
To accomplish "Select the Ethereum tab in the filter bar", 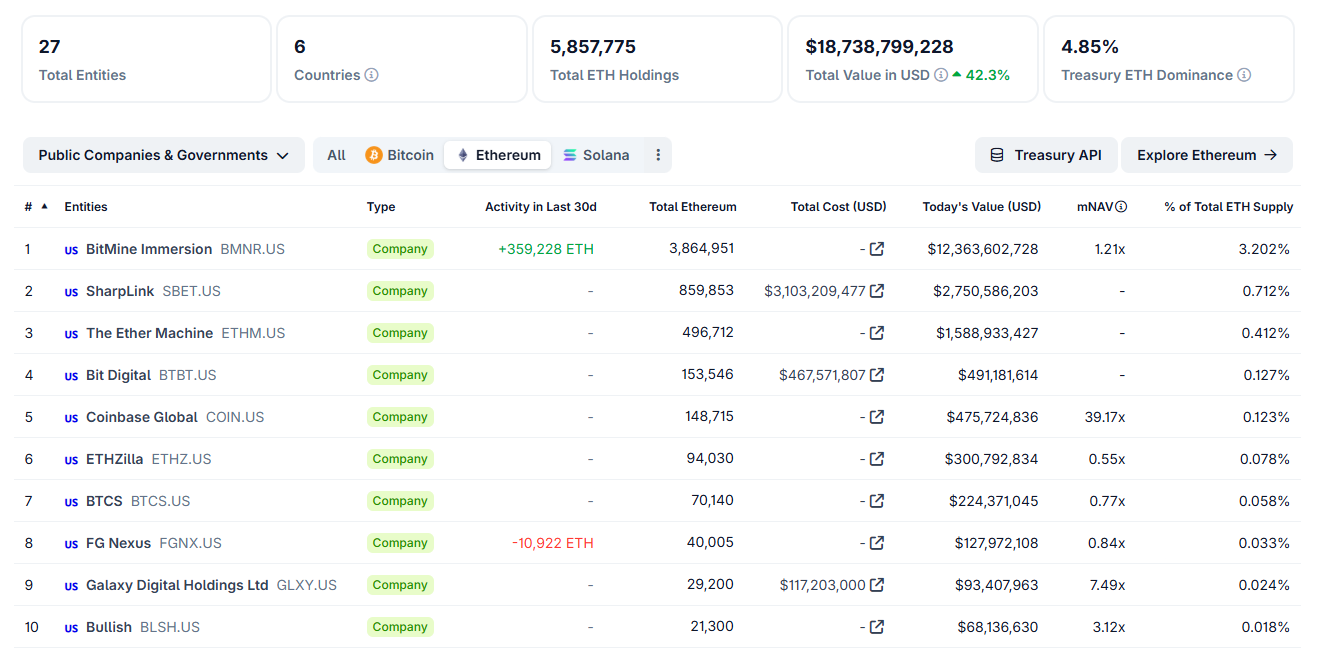I will coord(497,155).
